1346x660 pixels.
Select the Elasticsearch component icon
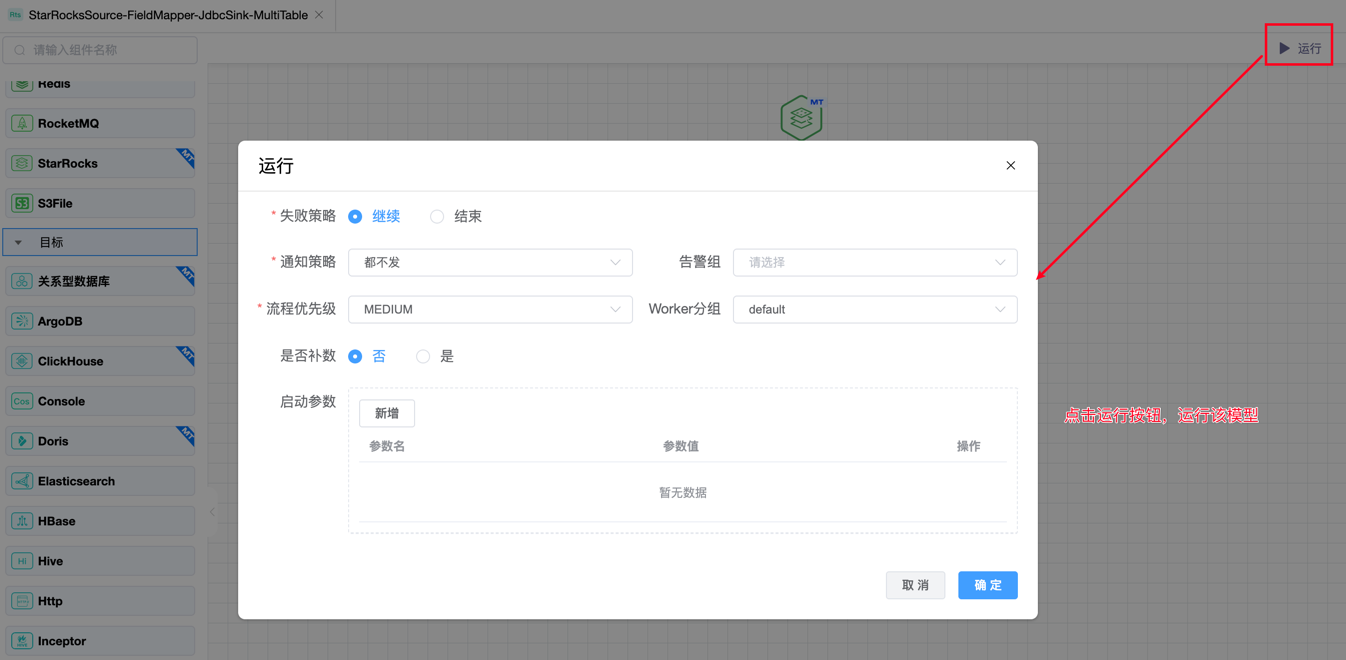pos(22,481)
